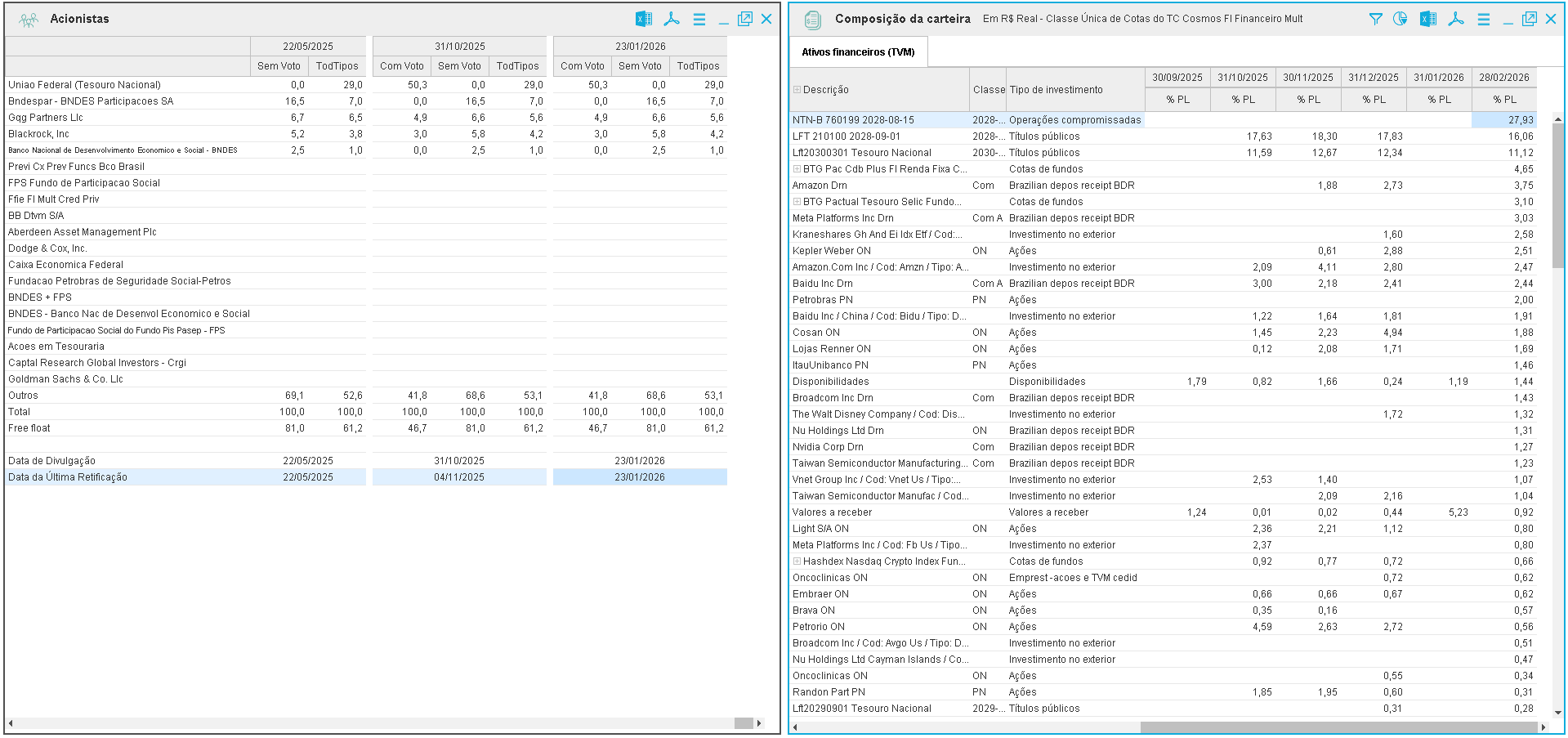The height and width of the screenshot is (738, 1568).
Task: Click the Composição da carteira document icon
Action: [812, 20]
